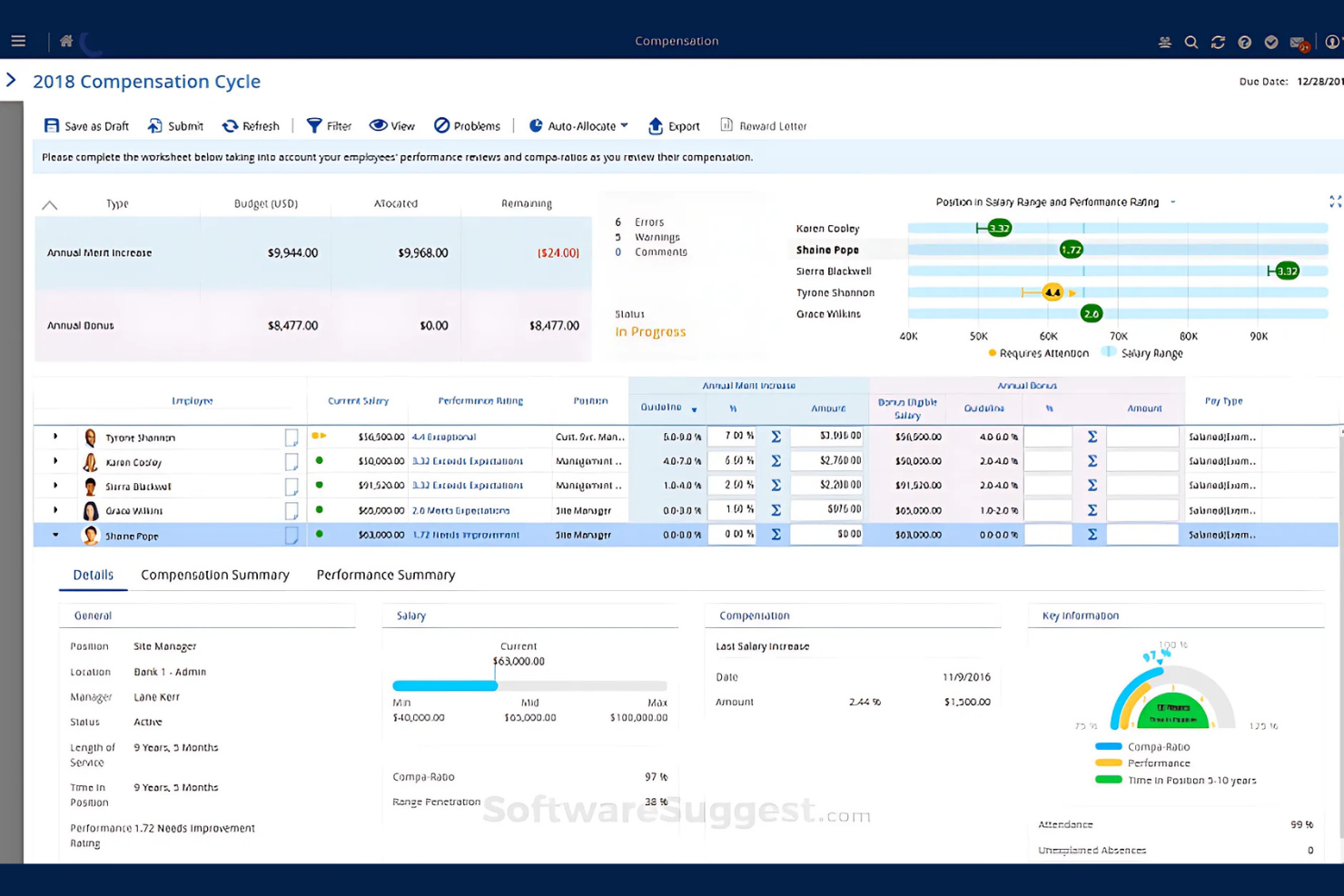Toggle the note checkbox for Grace Wilkins
The height and width of the screenshot is (896, 1344).
292,511
